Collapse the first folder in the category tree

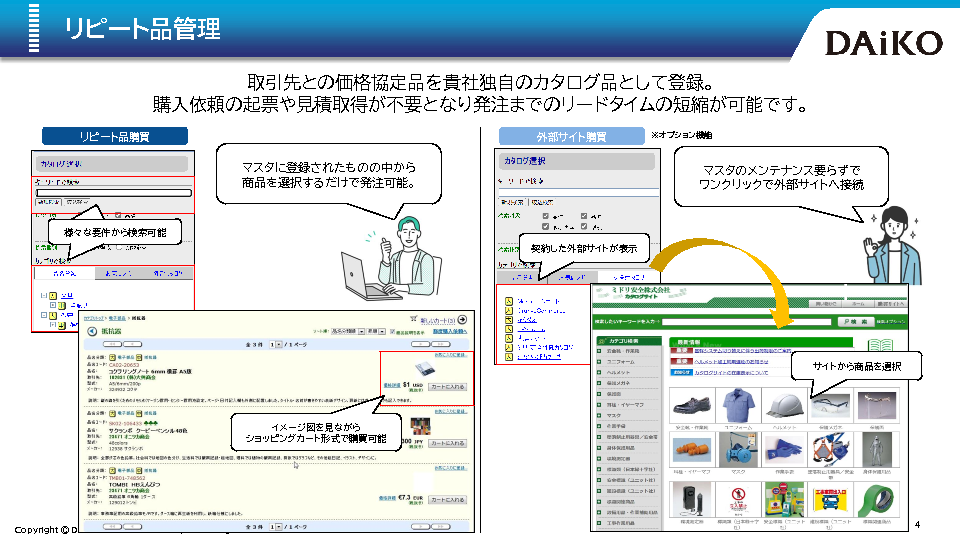pos(44,296)
